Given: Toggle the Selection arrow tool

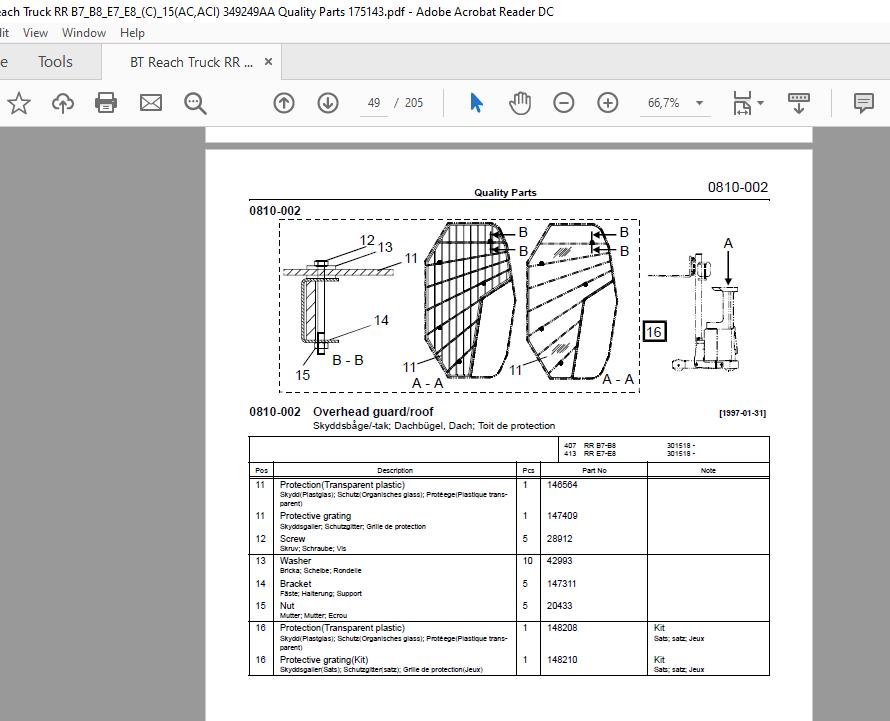Looking at the screenshot, I should (476, 102).
